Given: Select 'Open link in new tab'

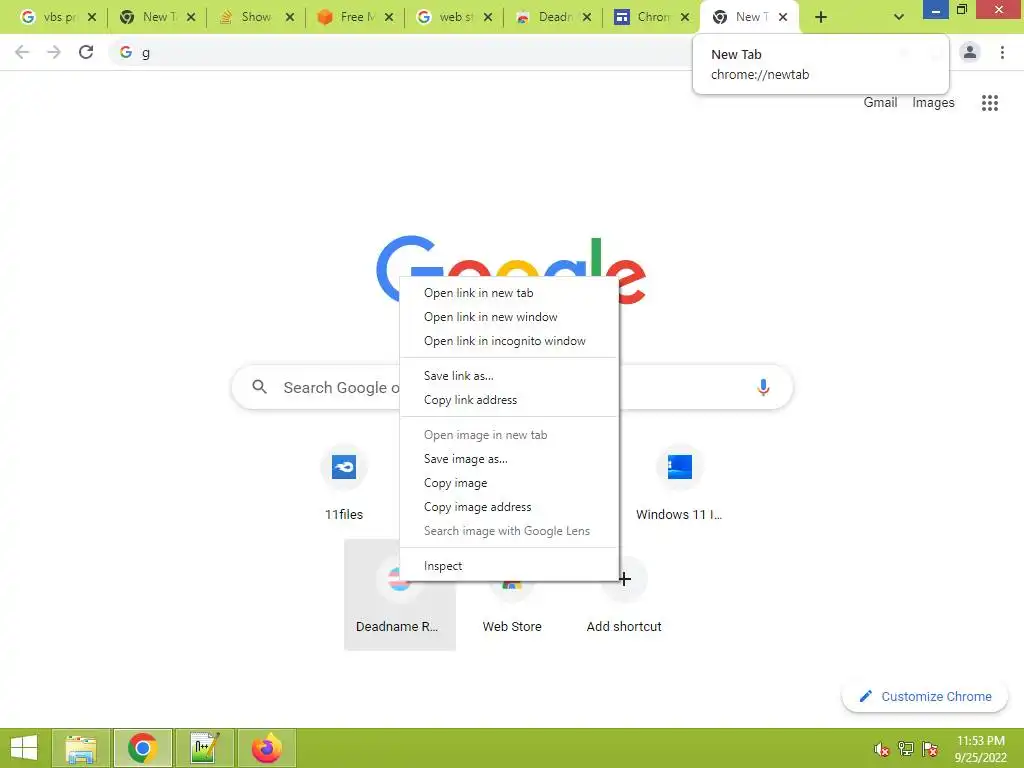Looking at the screenshot, I should pos(509,293).
